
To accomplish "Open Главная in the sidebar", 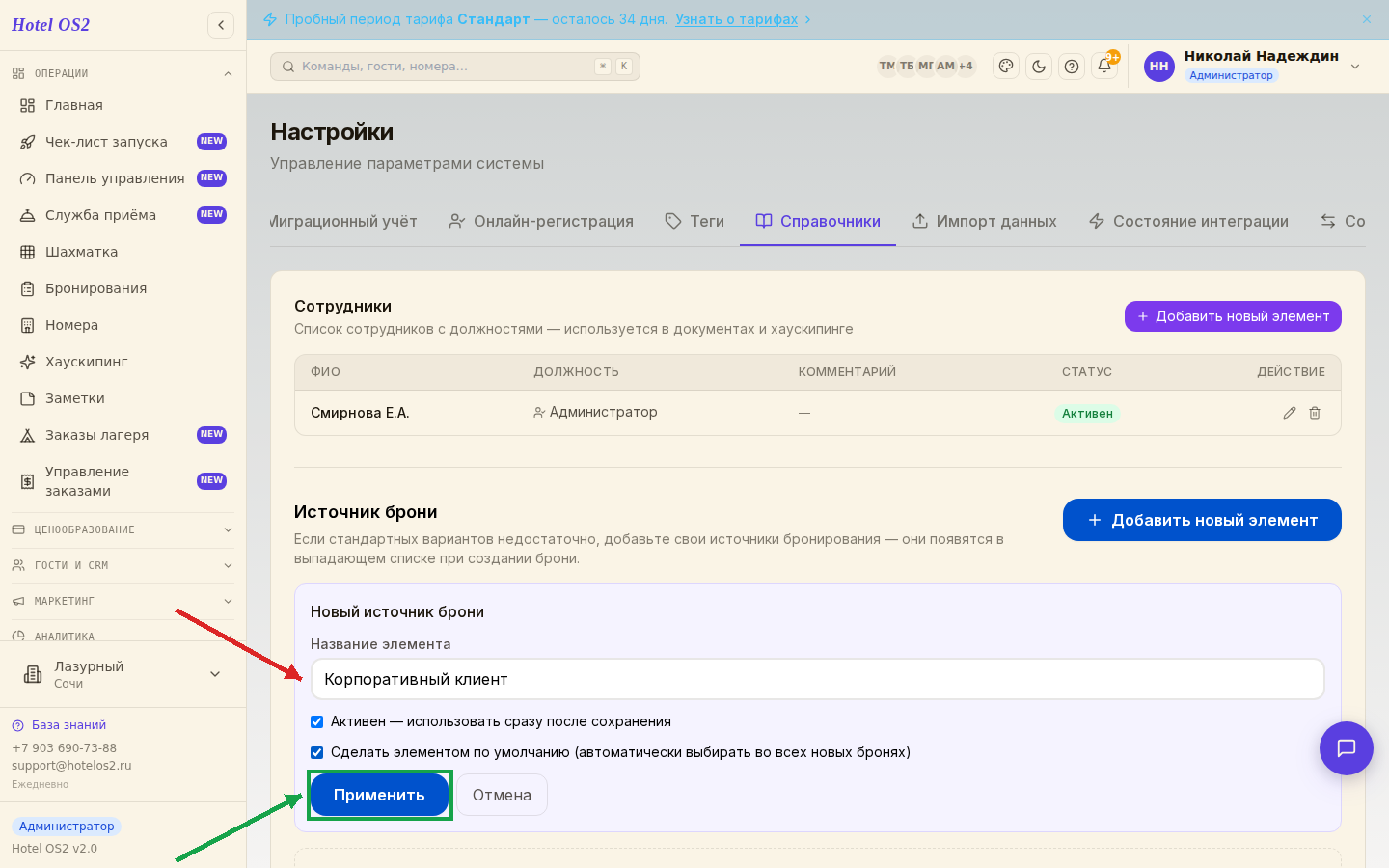I will [123, 105].
